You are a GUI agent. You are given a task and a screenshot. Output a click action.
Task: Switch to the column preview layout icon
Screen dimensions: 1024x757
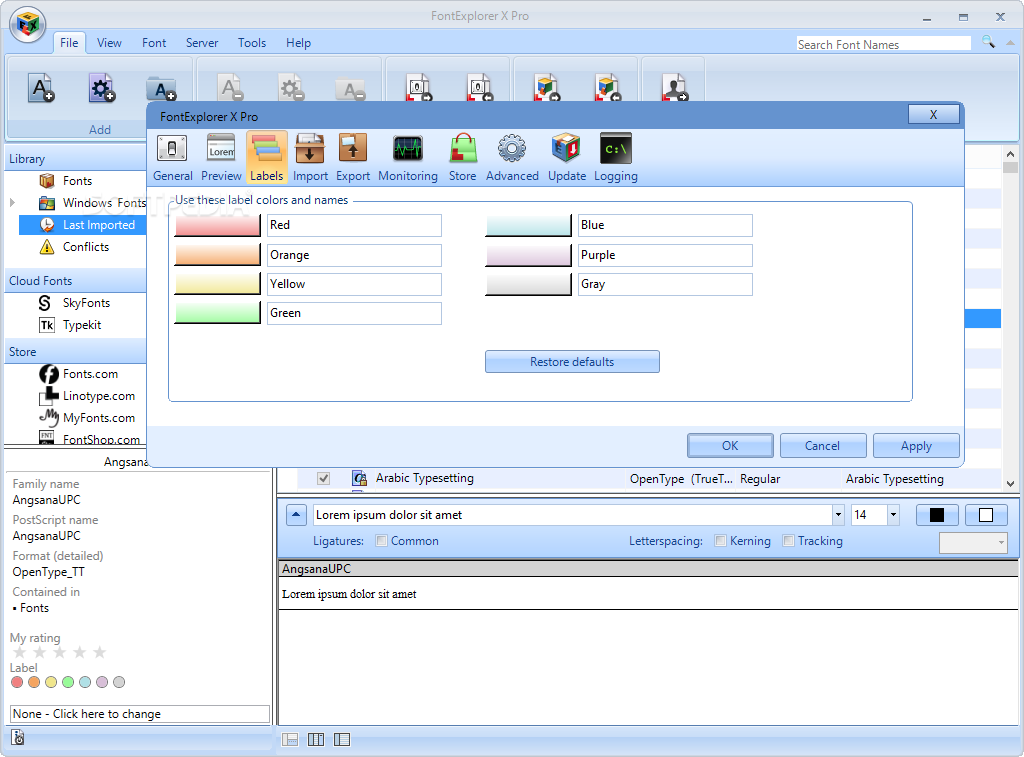click(x=316, y=739)
